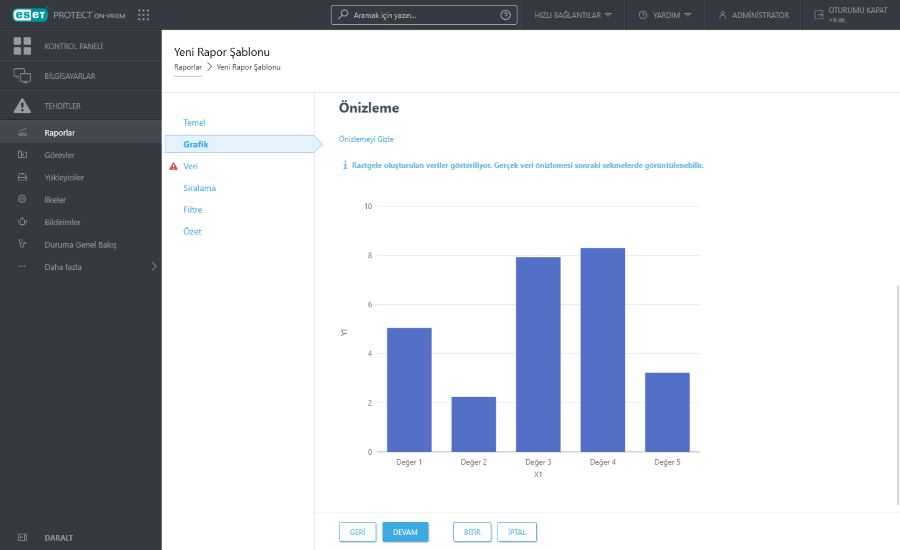Expand the Hızlı Bağlantılar dropdown
Viewport: 900px width, 550px height.
point(573,15)
